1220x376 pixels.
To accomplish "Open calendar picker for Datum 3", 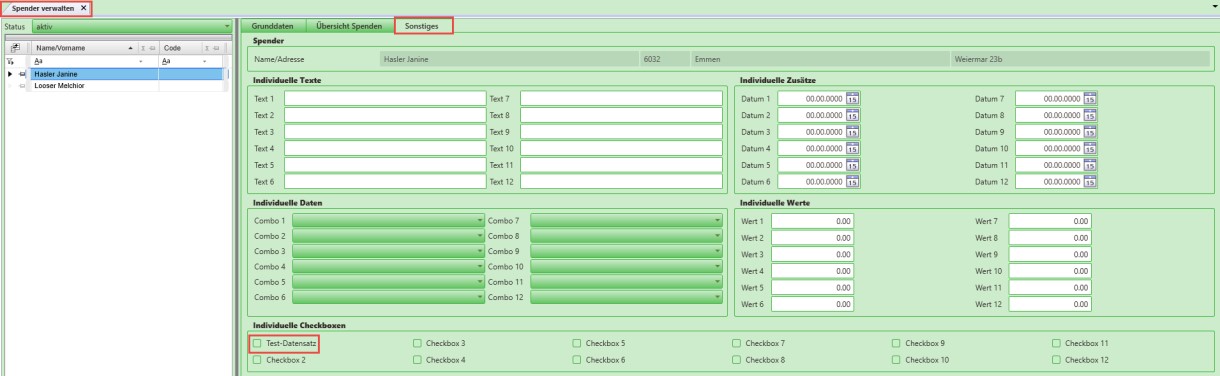I will point(853,132).
